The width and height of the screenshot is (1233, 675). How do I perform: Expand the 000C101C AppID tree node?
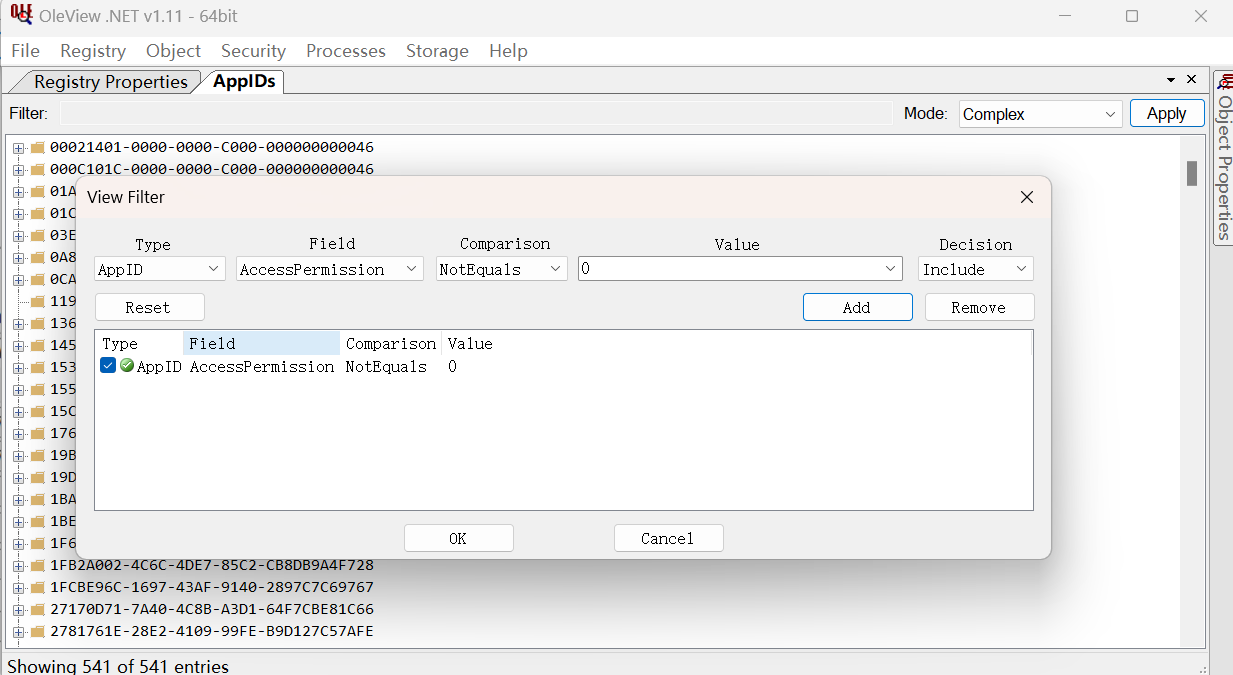18,169
